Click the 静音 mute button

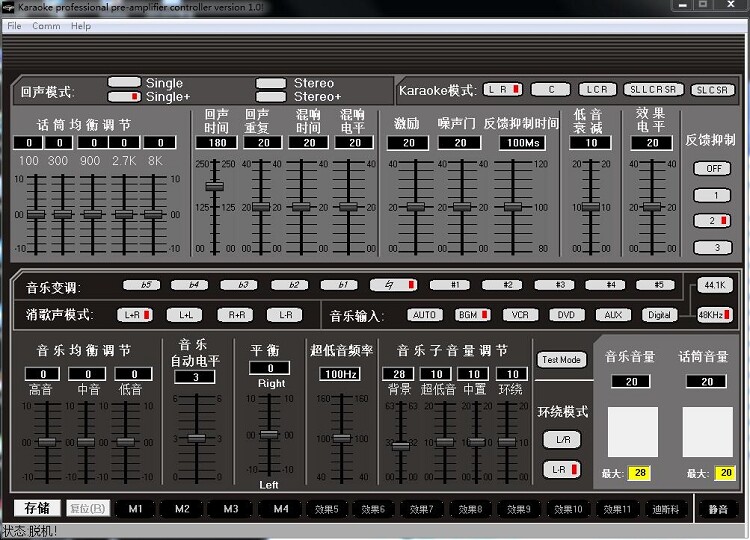point(717,509)
